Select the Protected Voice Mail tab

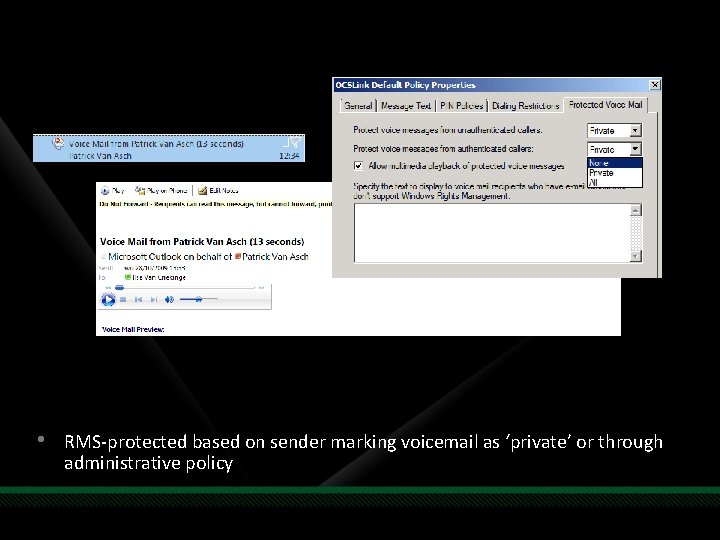[x=605, y=105]
